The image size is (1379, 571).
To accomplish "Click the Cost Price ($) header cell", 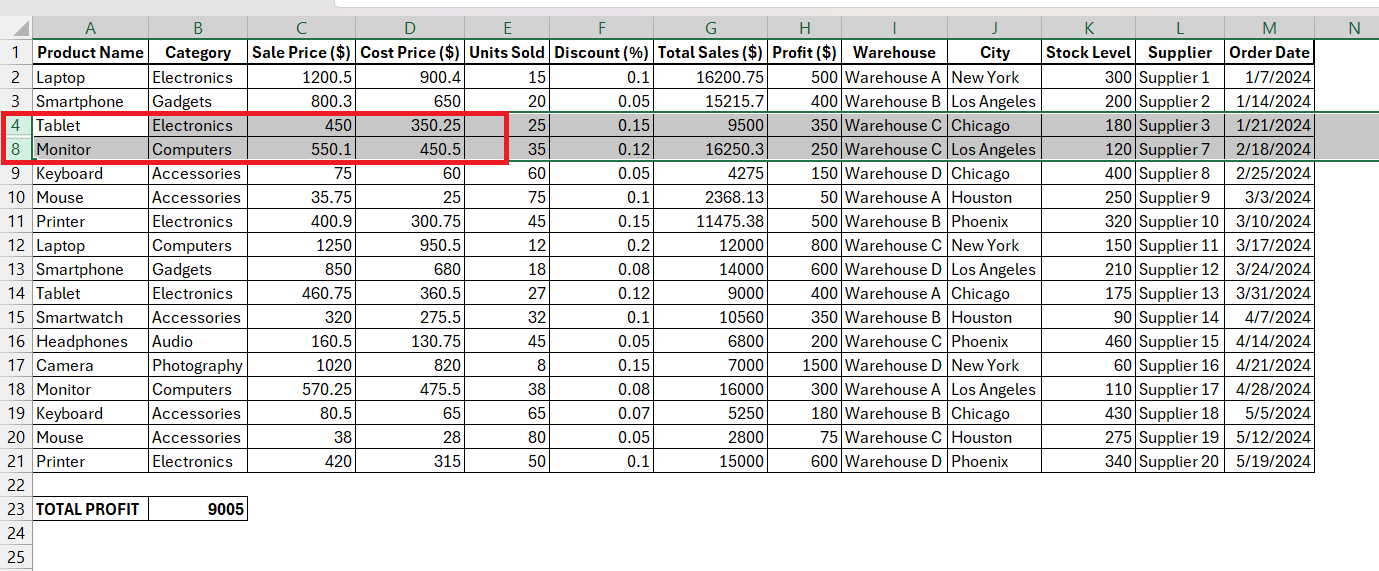I will 410,52.
